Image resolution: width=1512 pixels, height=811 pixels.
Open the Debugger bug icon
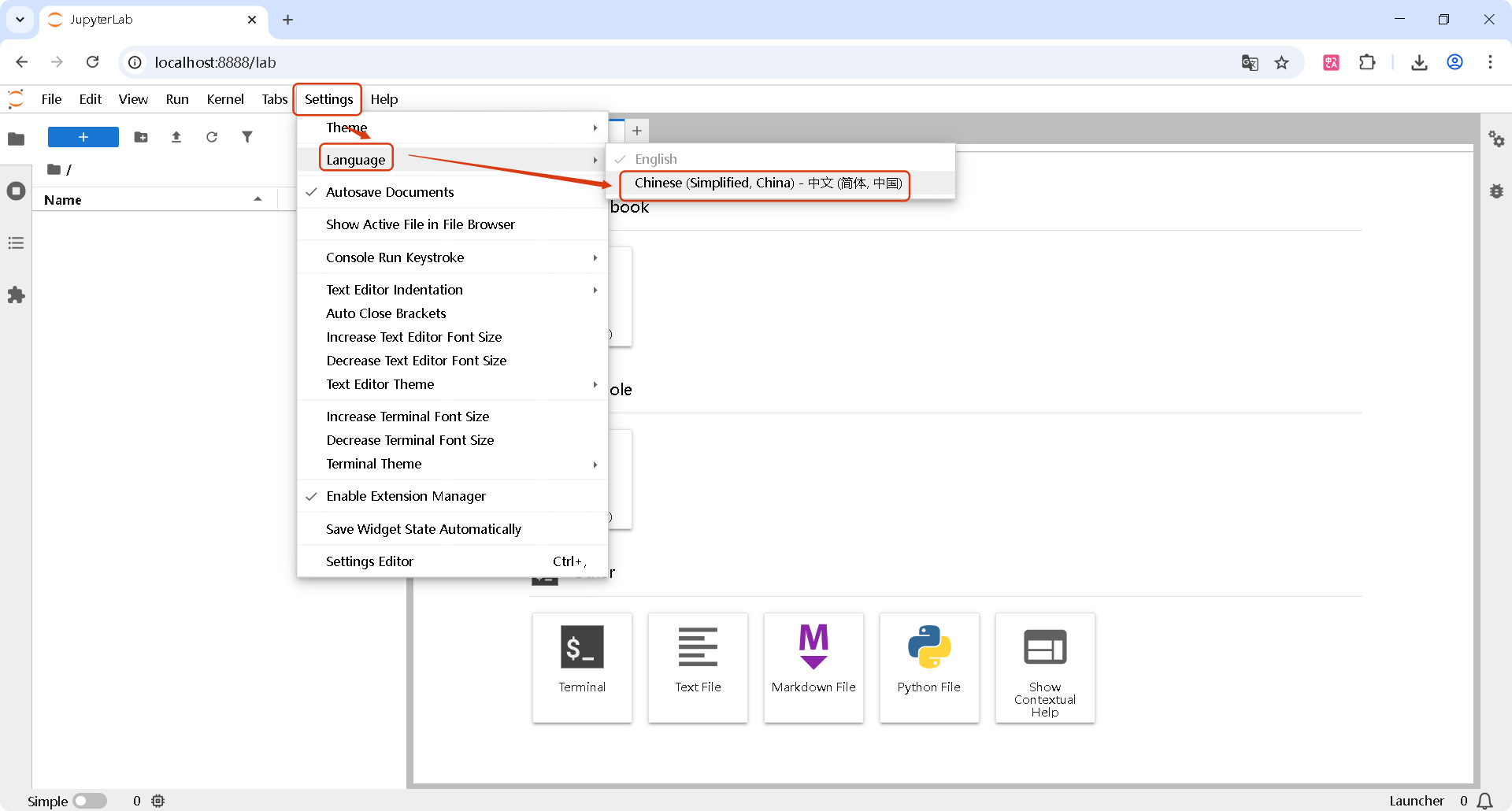[x=1496, y=191]
